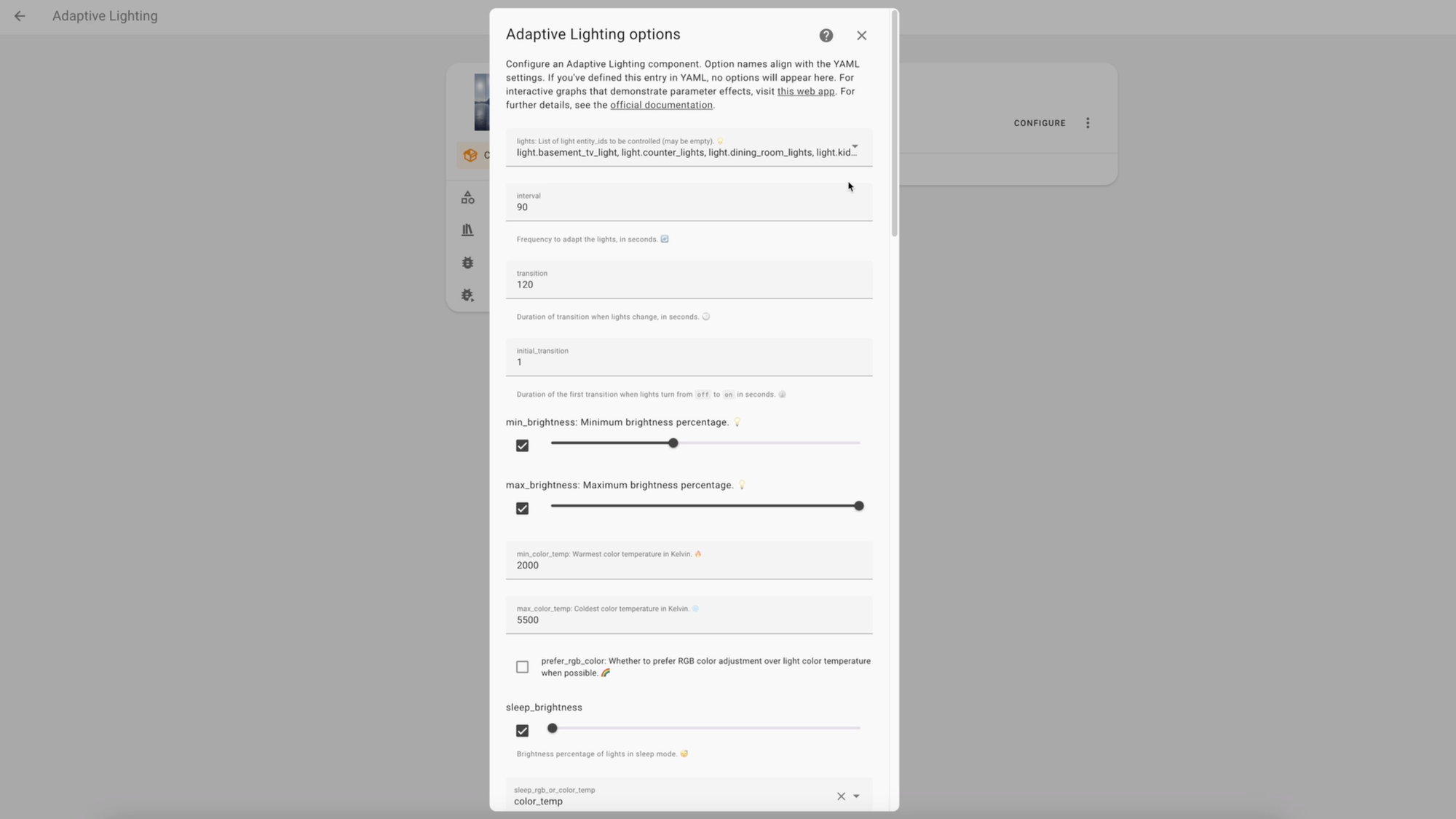
Task: Click the orange package icon
Action: pos(470,155)
